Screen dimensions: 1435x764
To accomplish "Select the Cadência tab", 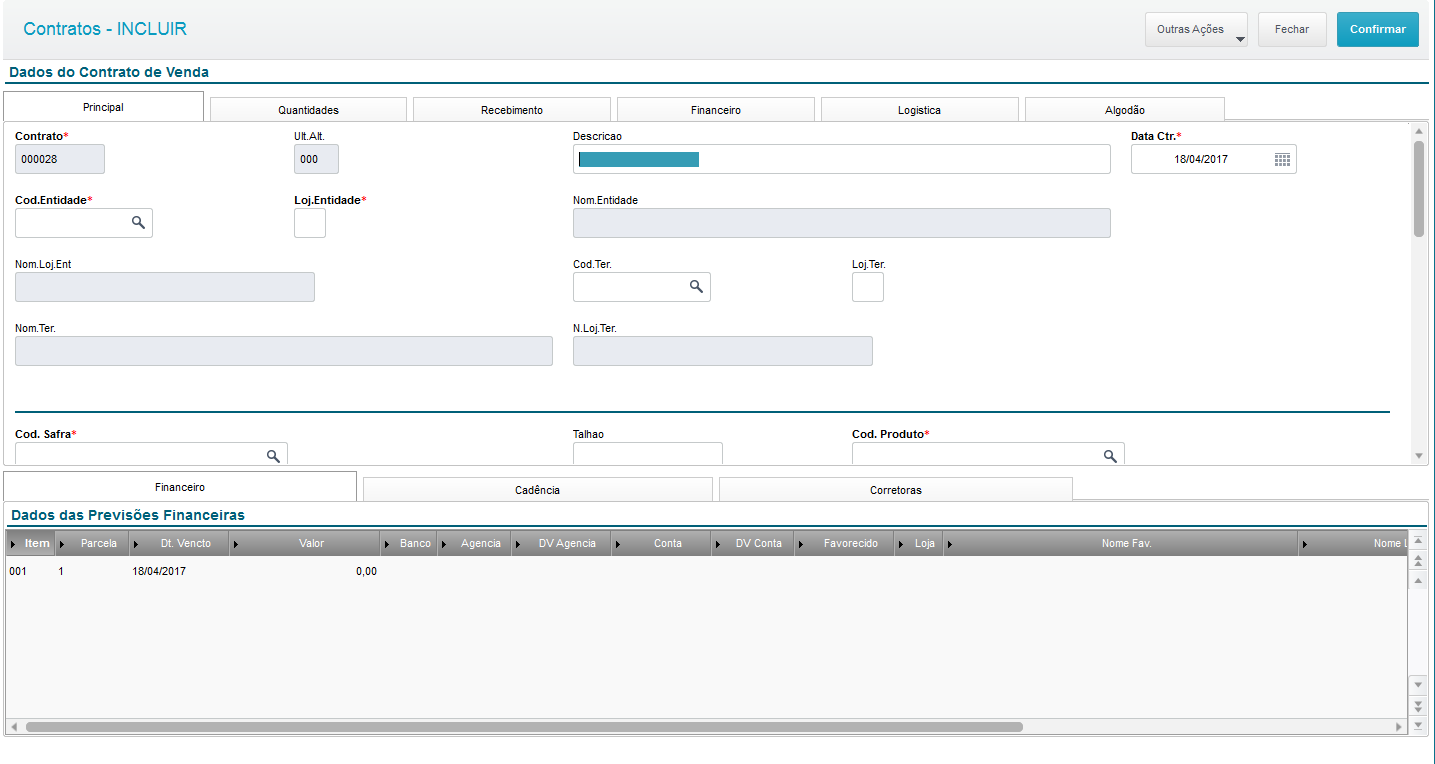I will [x=538, y=490].
